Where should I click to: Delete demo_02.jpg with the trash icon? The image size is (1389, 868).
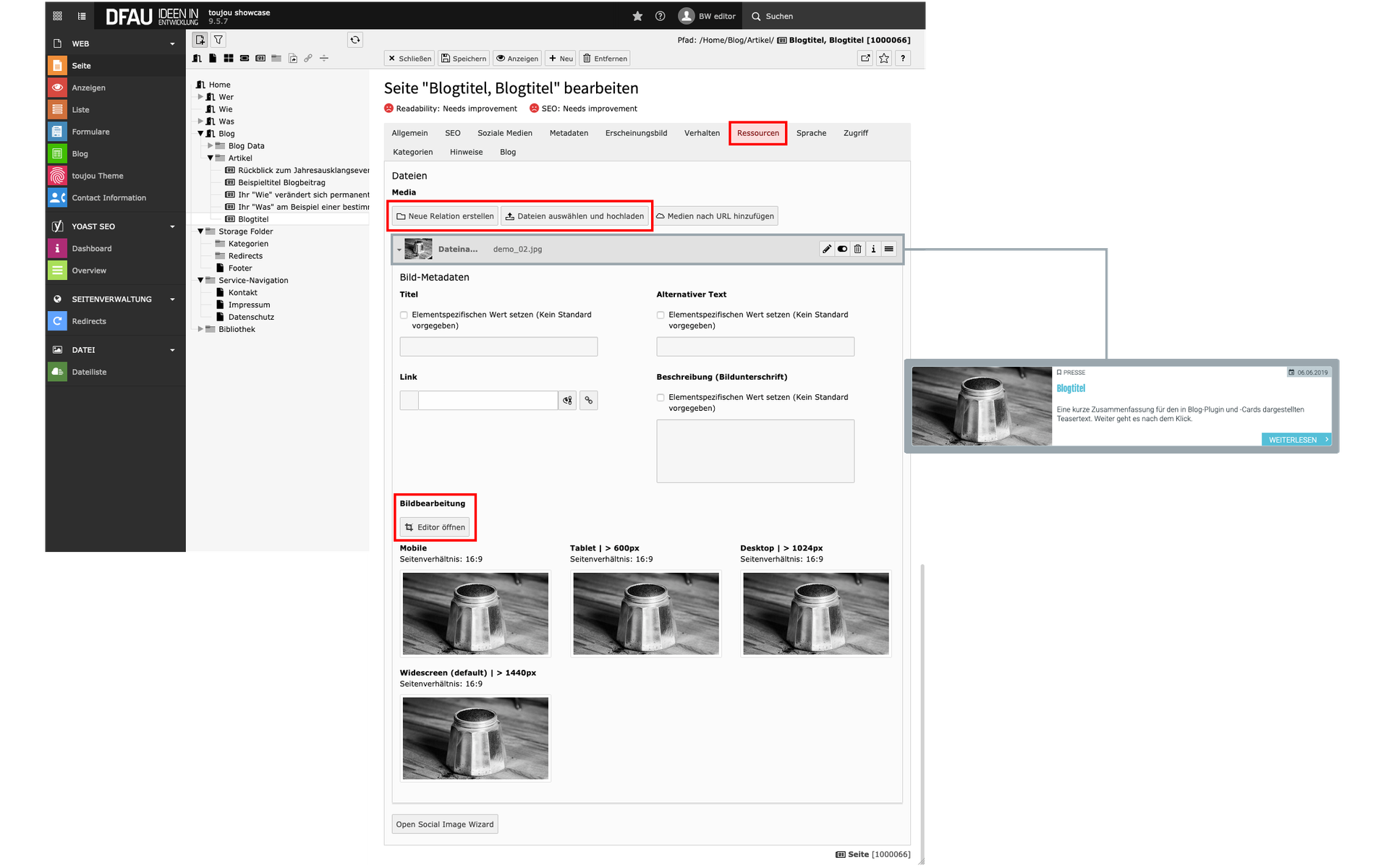pos(858,249)
